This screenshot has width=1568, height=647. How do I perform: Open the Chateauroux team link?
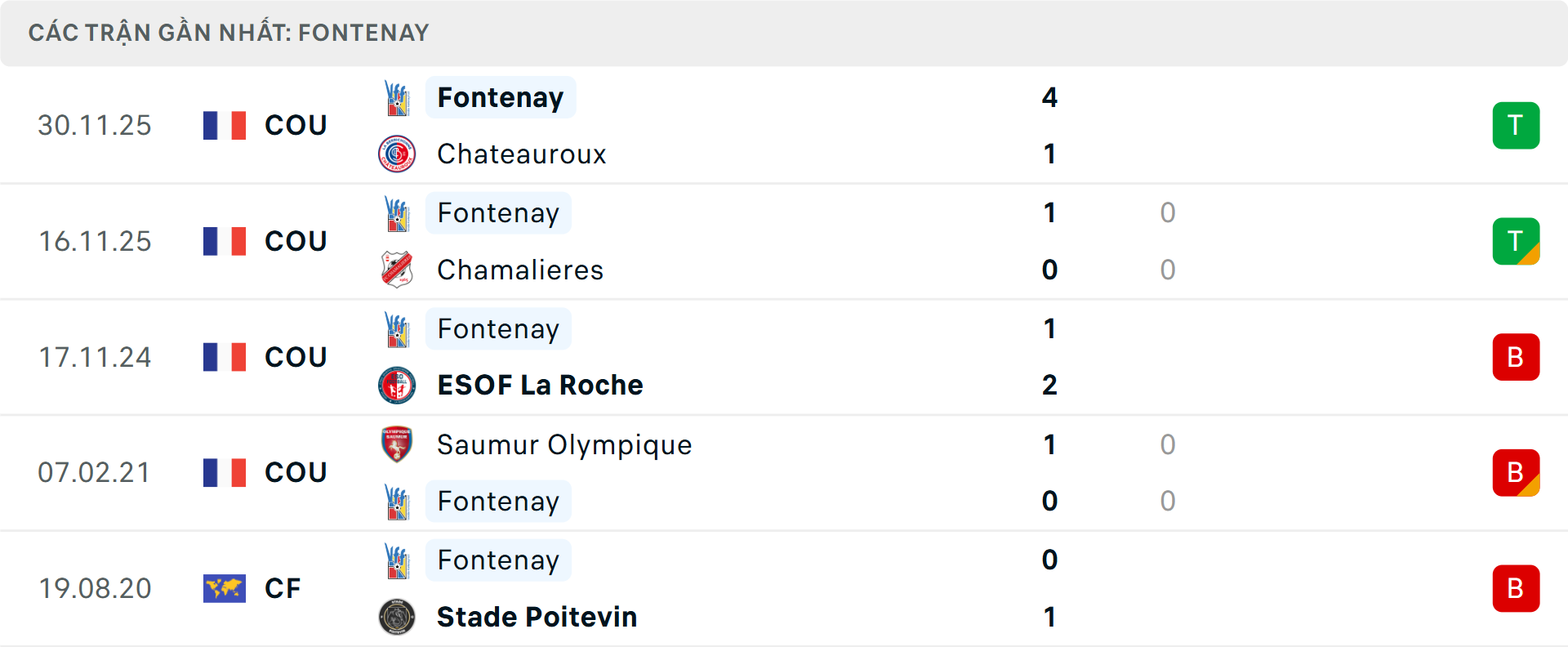click(x=521, y=154)
